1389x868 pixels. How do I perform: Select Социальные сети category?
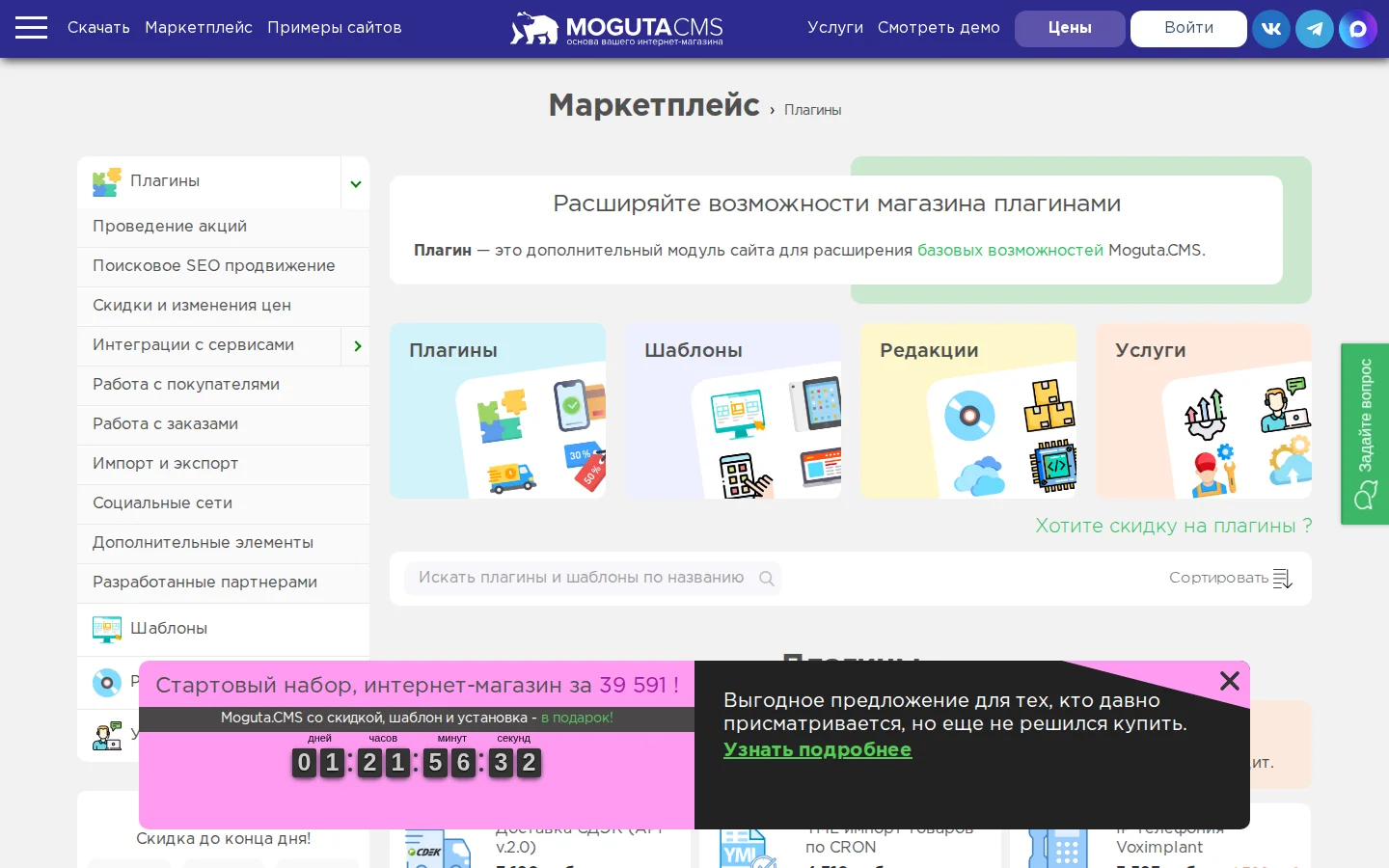click(x=223, y=503)
